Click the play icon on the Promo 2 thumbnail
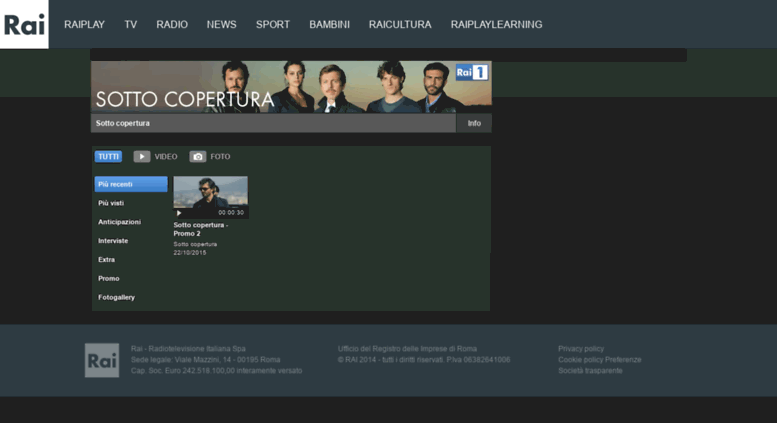This screenshot has width=777, height=423. coord(179,213)
